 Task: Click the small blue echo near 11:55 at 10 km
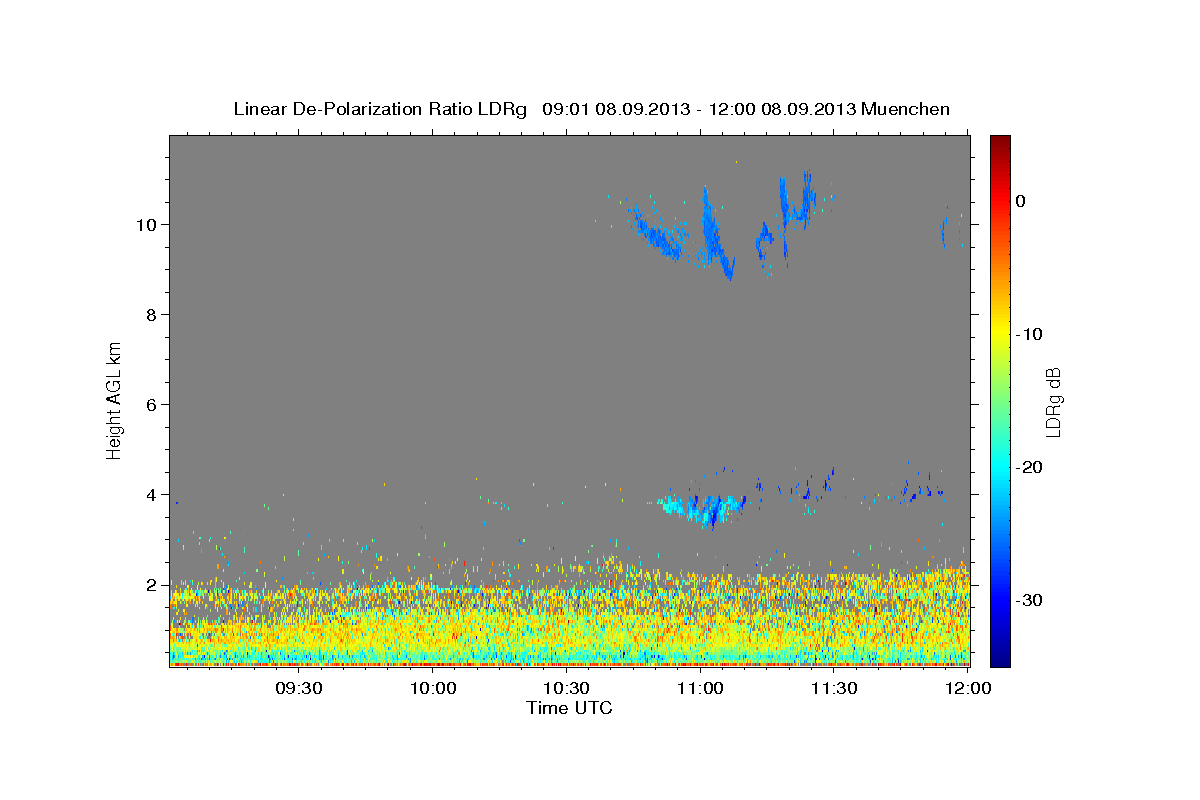pos(944,232)
